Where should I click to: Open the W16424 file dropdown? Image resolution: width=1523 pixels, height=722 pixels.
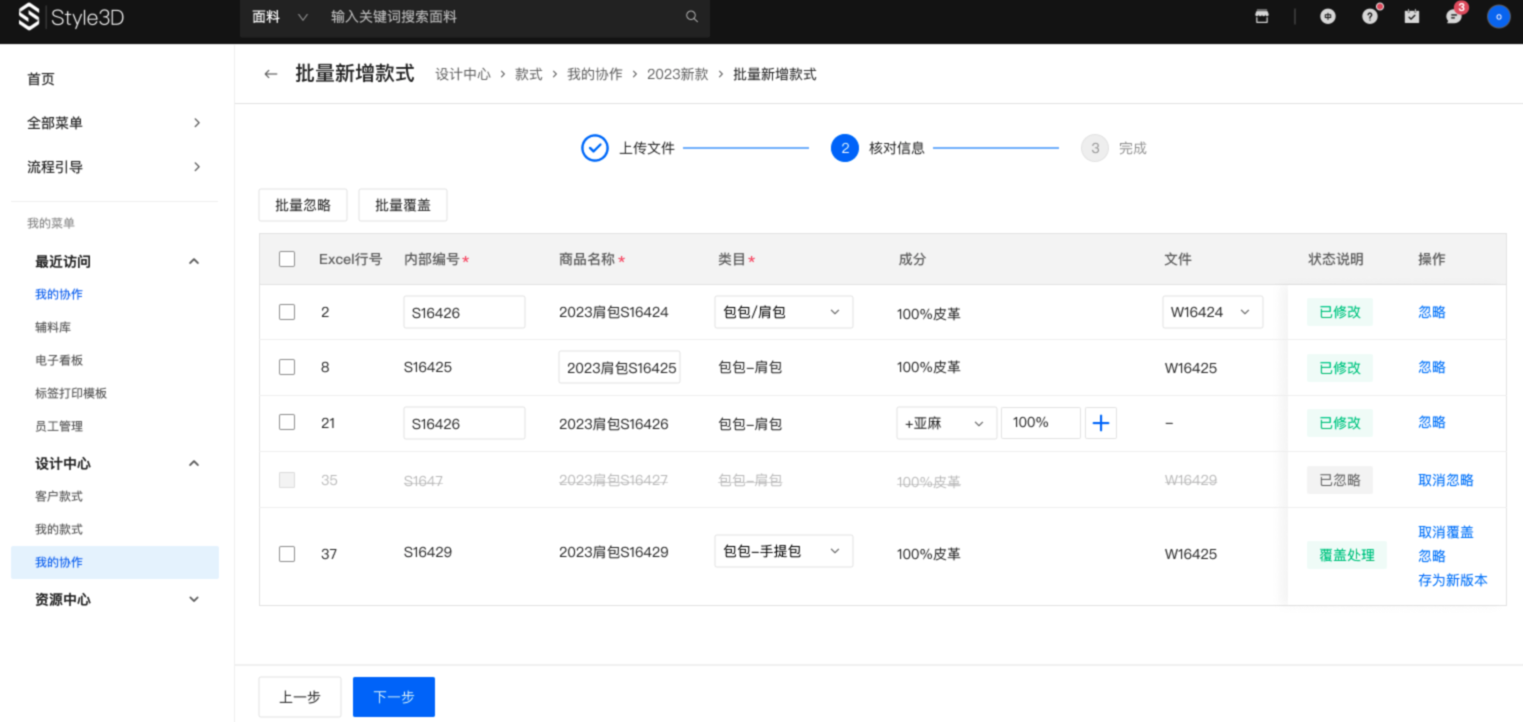pos(1212,312)
